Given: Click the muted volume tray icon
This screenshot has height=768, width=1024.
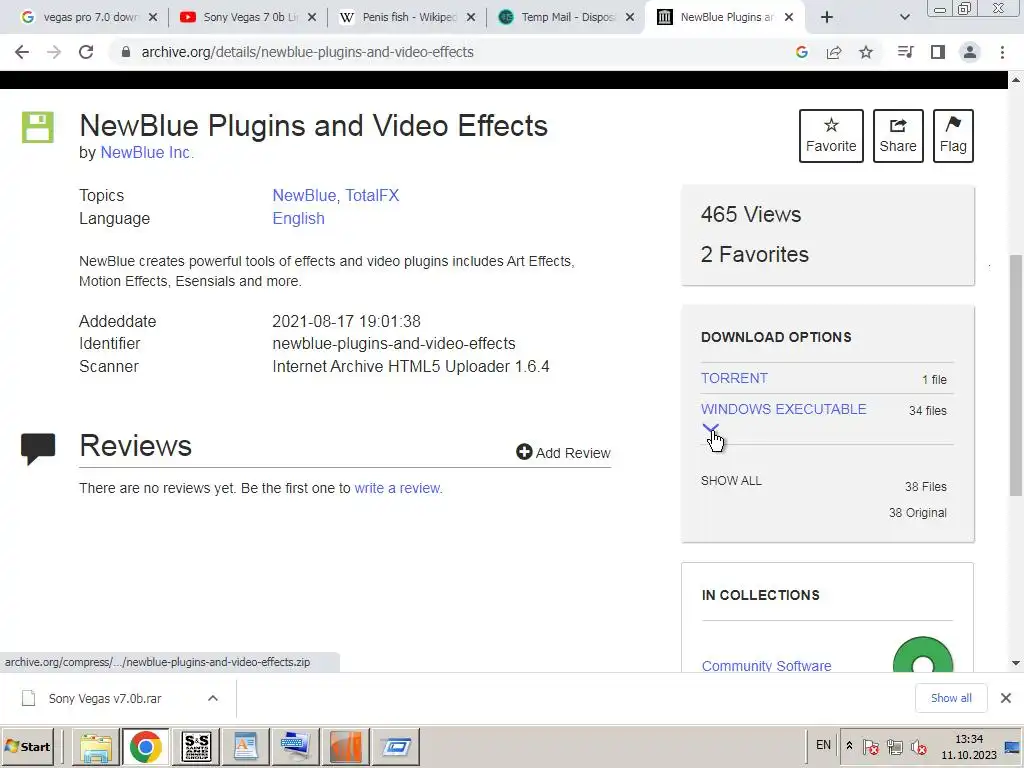Looking at the screenshot, I should pos(918,746).
